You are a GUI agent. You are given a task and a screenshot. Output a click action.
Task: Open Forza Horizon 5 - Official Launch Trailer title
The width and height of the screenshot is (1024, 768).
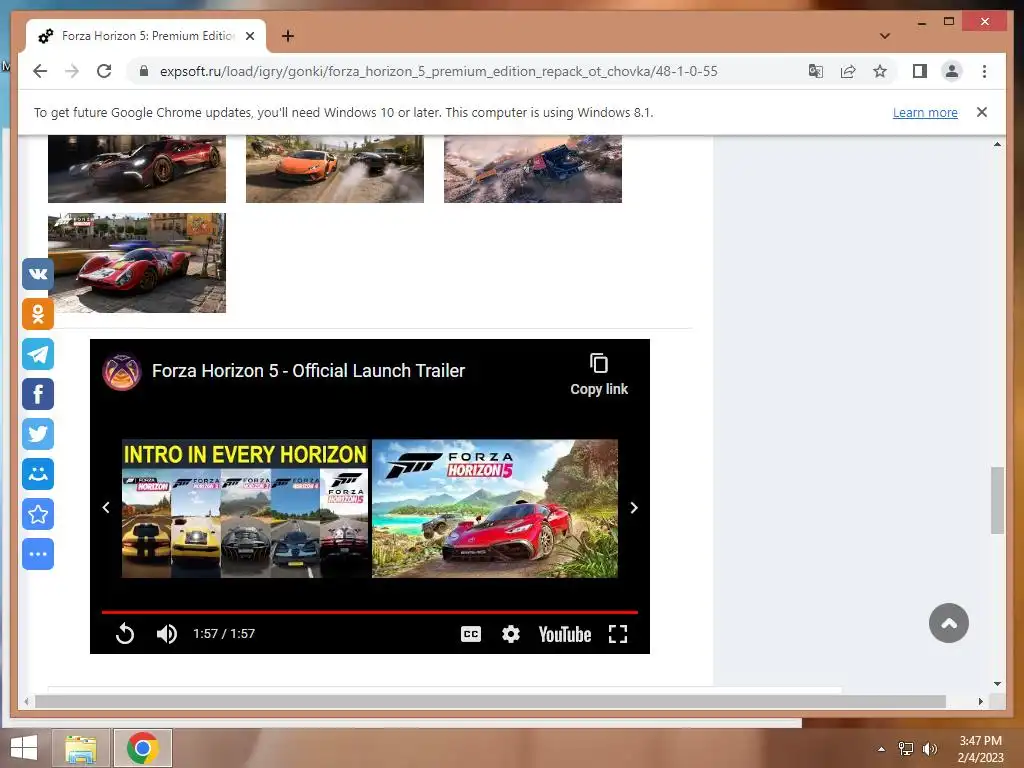pos(308,371)
